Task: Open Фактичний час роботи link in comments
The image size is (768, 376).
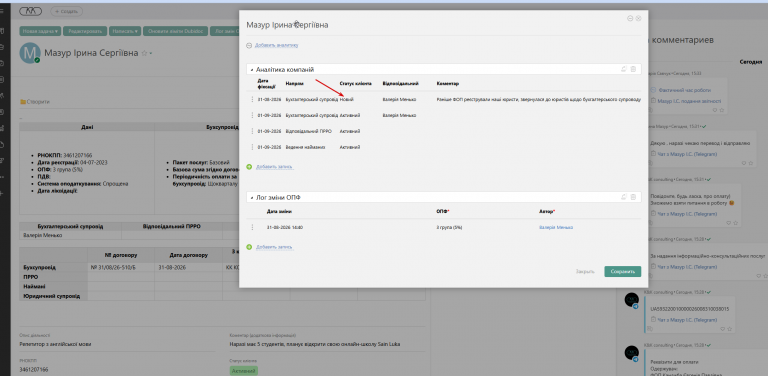Action: [x=685, y=90]
